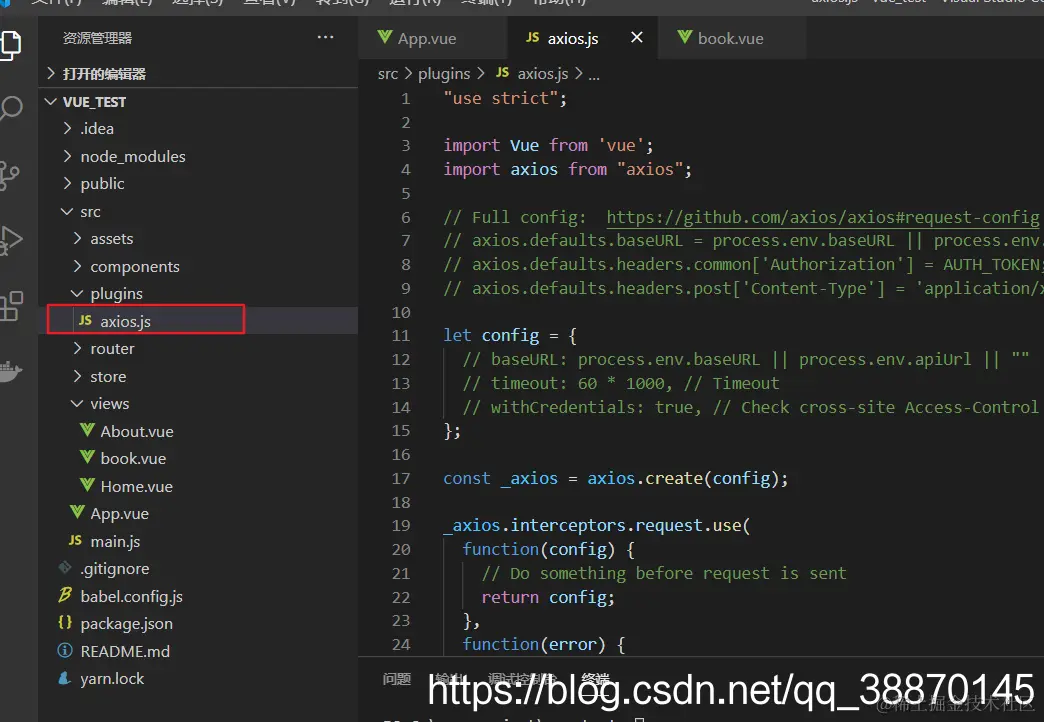
Task: Click the plugins breadcrumb segment
Action: [444, 74]
